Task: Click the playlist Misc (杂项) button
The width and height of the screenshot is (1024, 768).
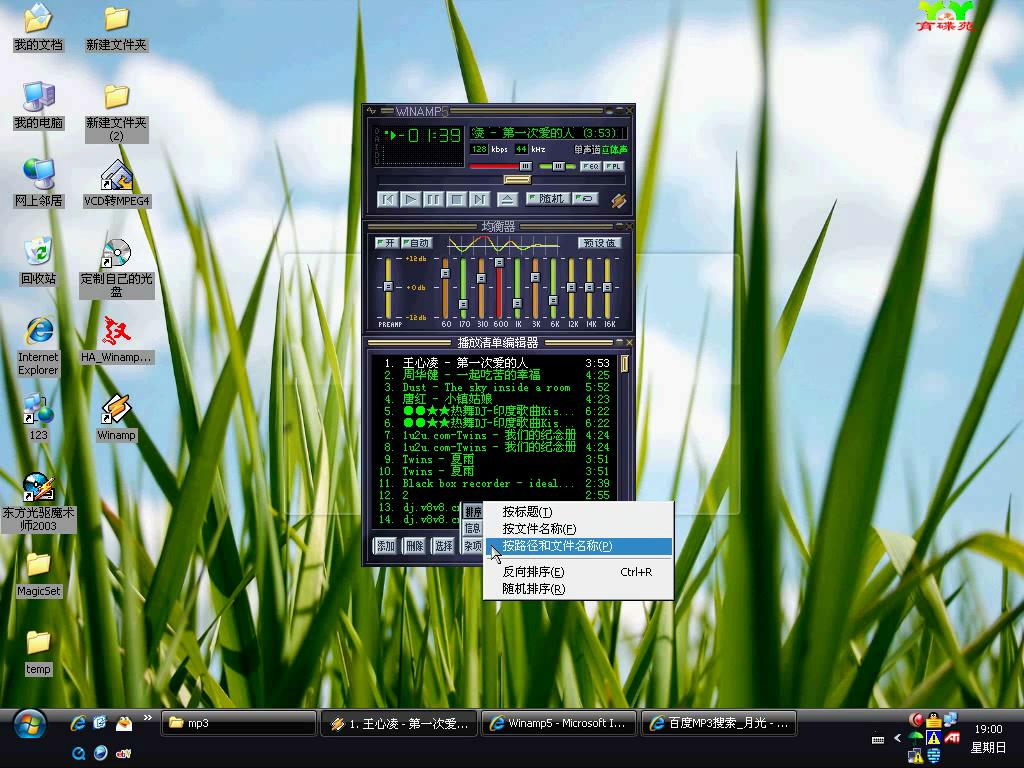Action: [x=472, y=546]
